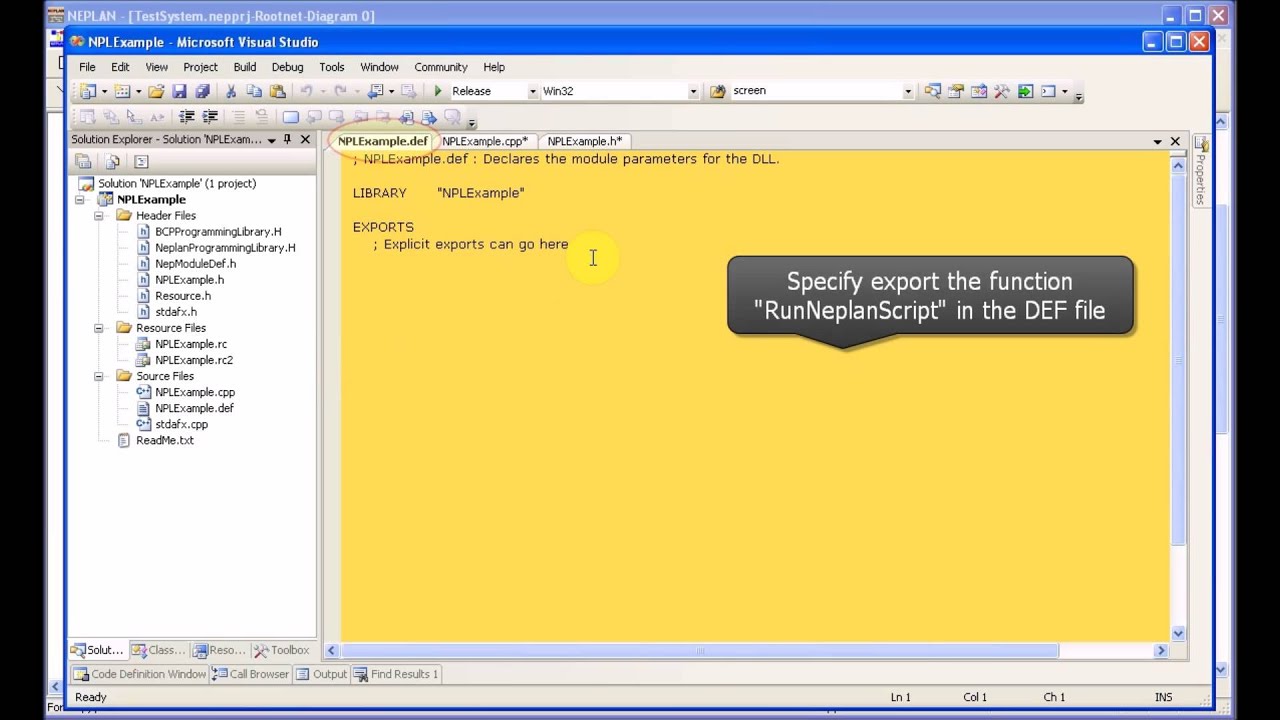Toggle auto-hide pin on Solution Explorer

pyautogui.click(x=288, y=140)
